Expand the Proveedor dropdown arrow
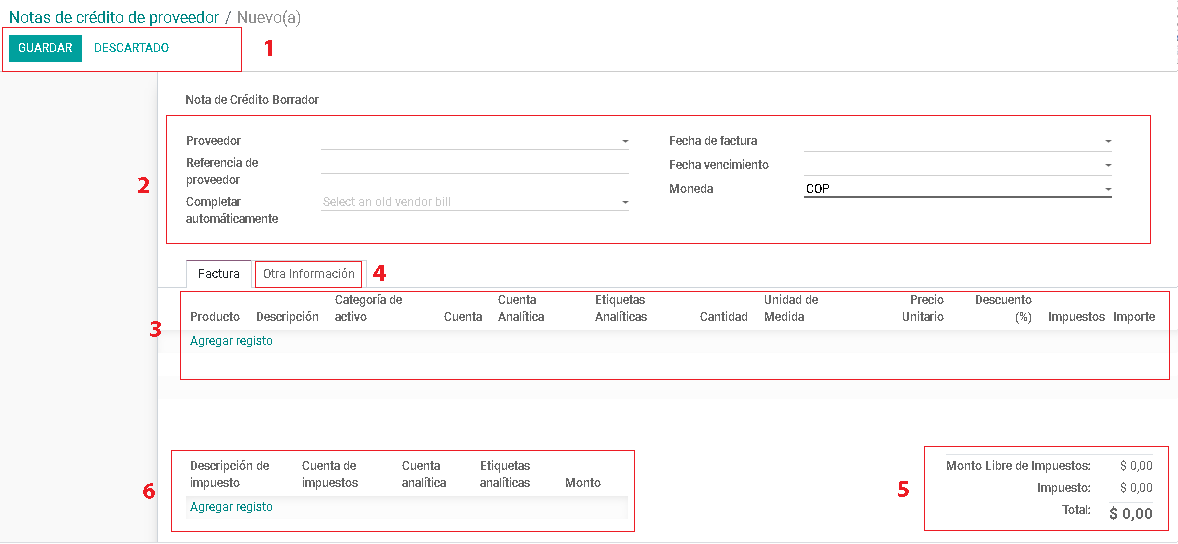Screen dimensions: 1178x544 [624, 141]
